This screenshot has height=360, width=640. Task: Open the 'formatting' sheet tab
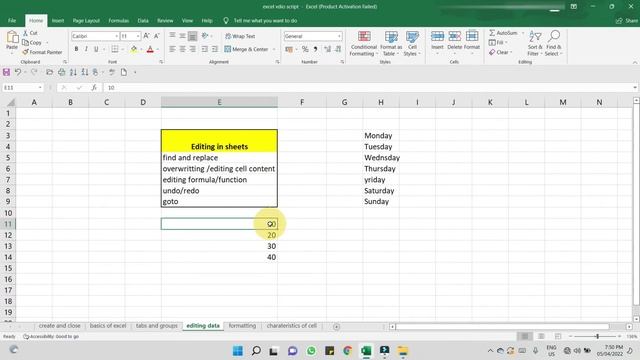tap(242, 326)
